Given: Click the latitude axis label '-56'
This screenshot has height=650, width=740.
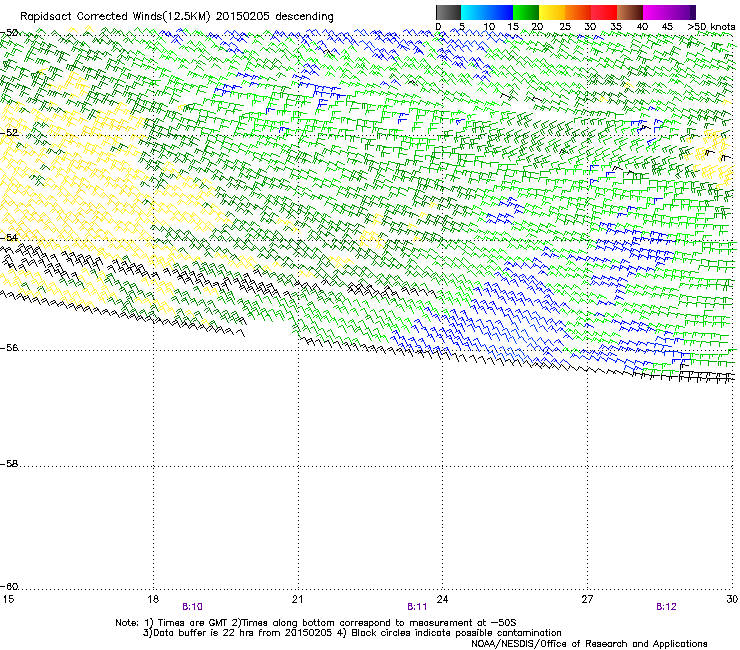Looking at the screenshot, I should point(9,348).
